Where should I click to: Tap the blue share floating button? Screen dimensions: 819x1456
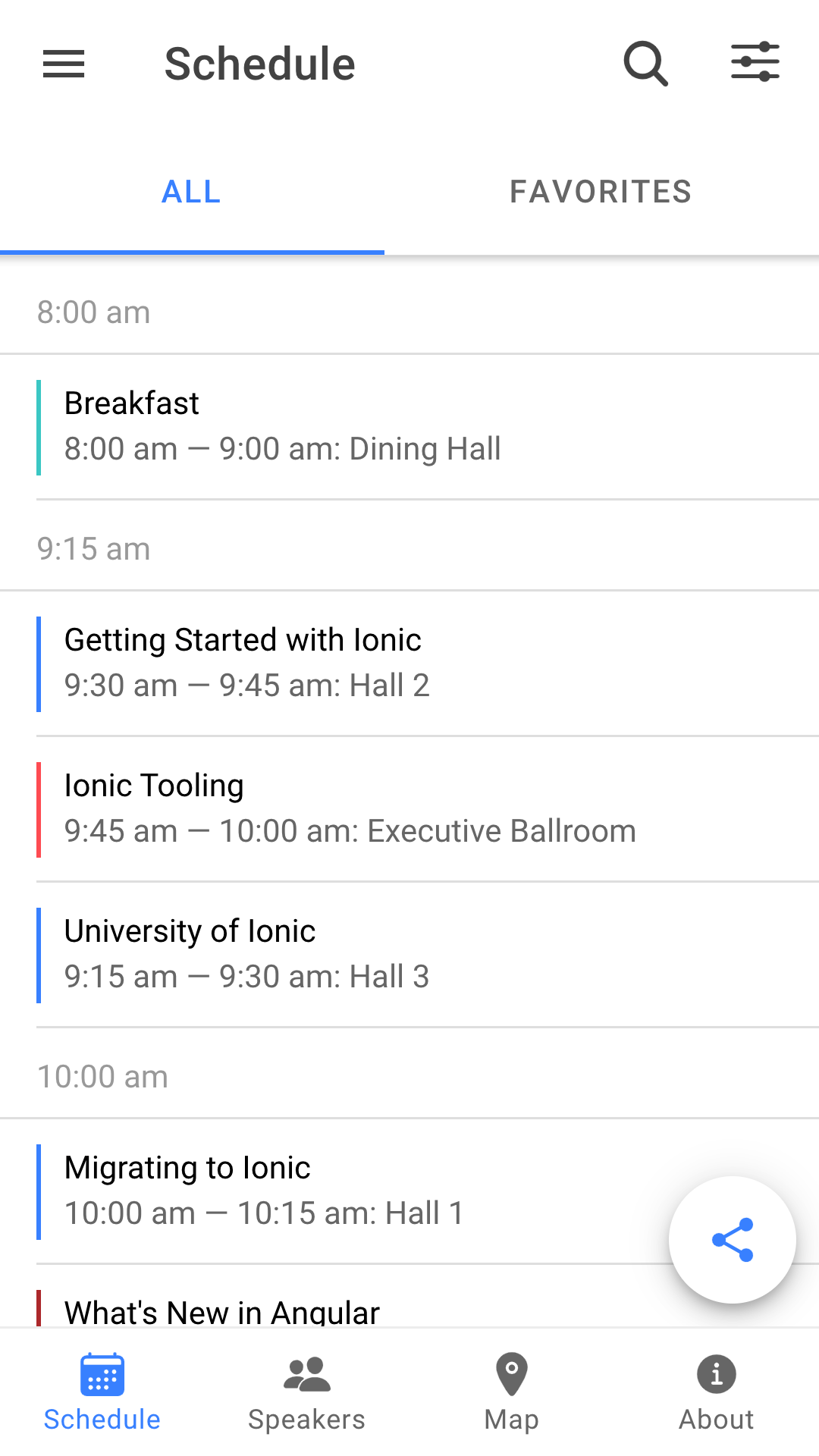click(x=732, y=1240)
